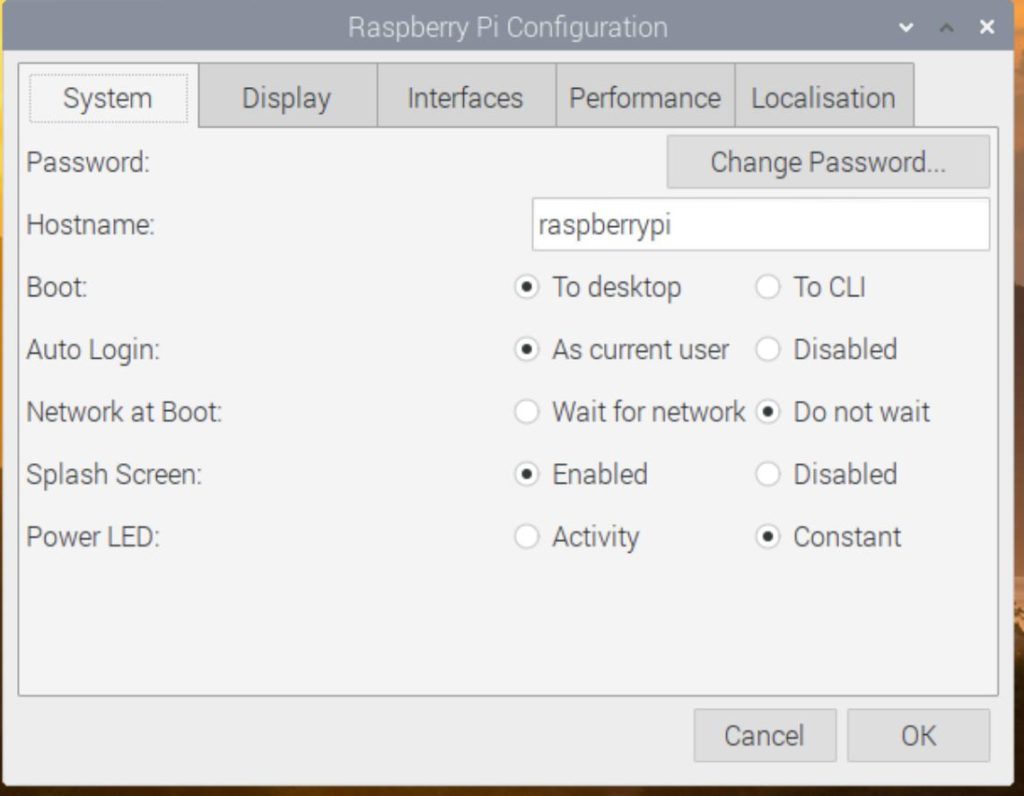Open the Interfaces tab
Screen dimensions: 1024x796
[464, 97]
